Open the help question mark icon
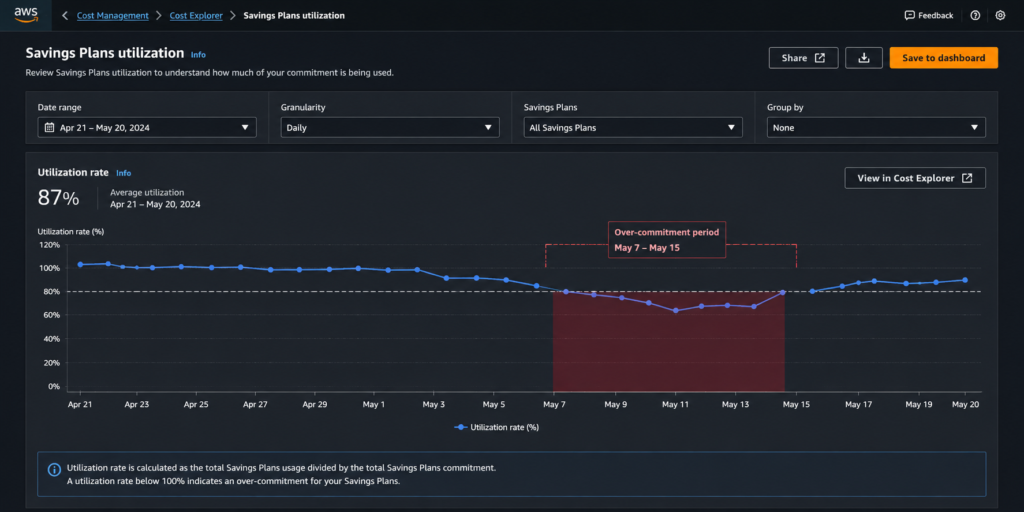The height and width of the screenshot is (512, 1024). pyautogui.click(x=975, y=15)
